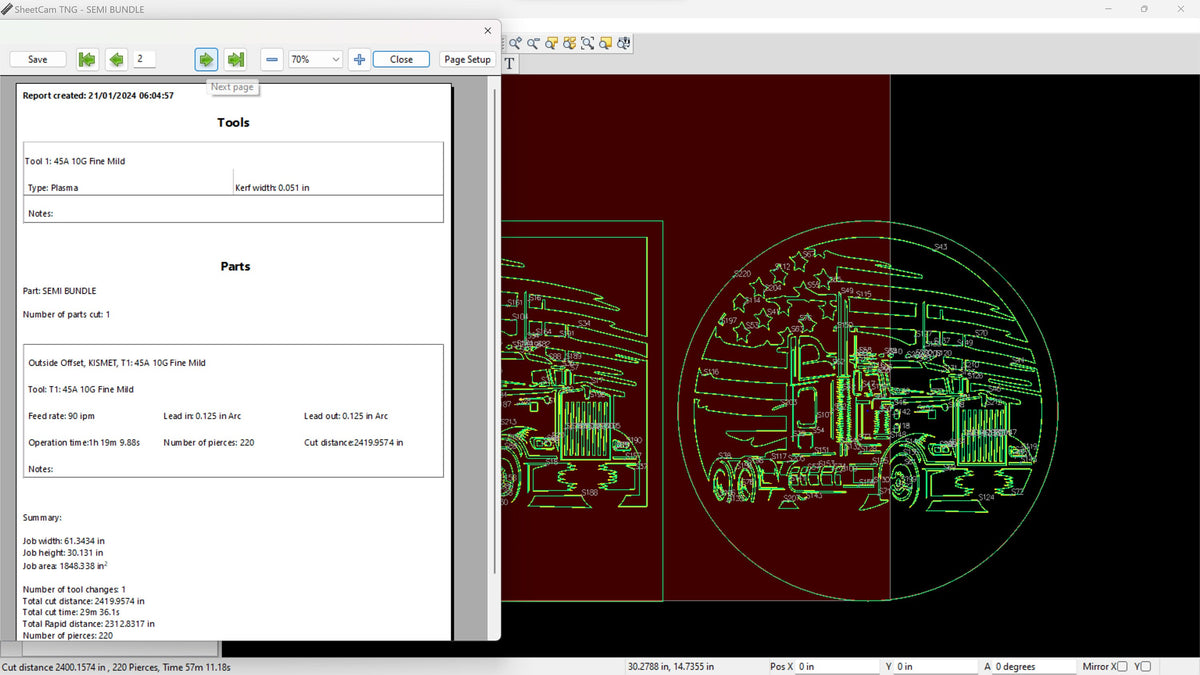Save the job report
The height and width of the screenshot is (675, 1200).
(x=38, y=60)
